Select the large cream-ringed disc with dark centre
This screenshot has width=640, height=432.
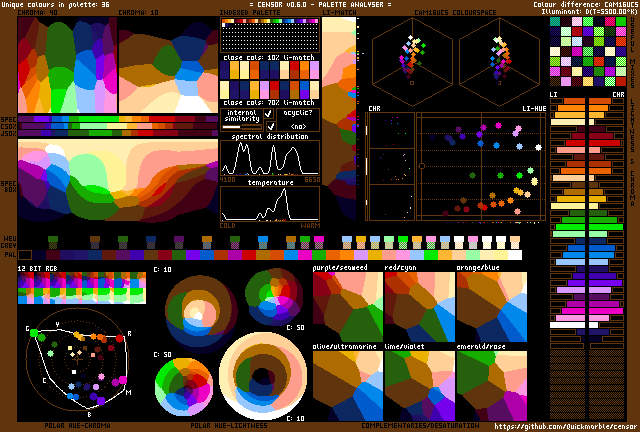pos(263,377)
